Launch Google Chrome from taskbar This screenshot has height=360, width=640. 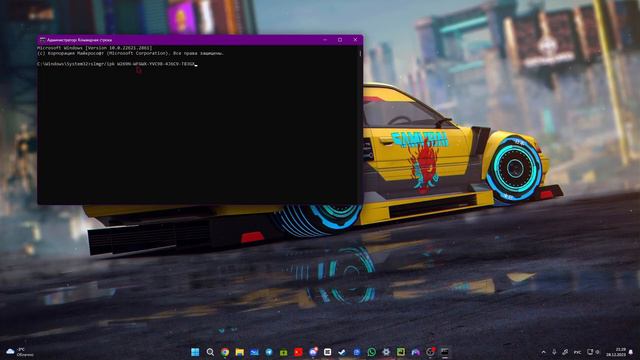tap(225, 352)
